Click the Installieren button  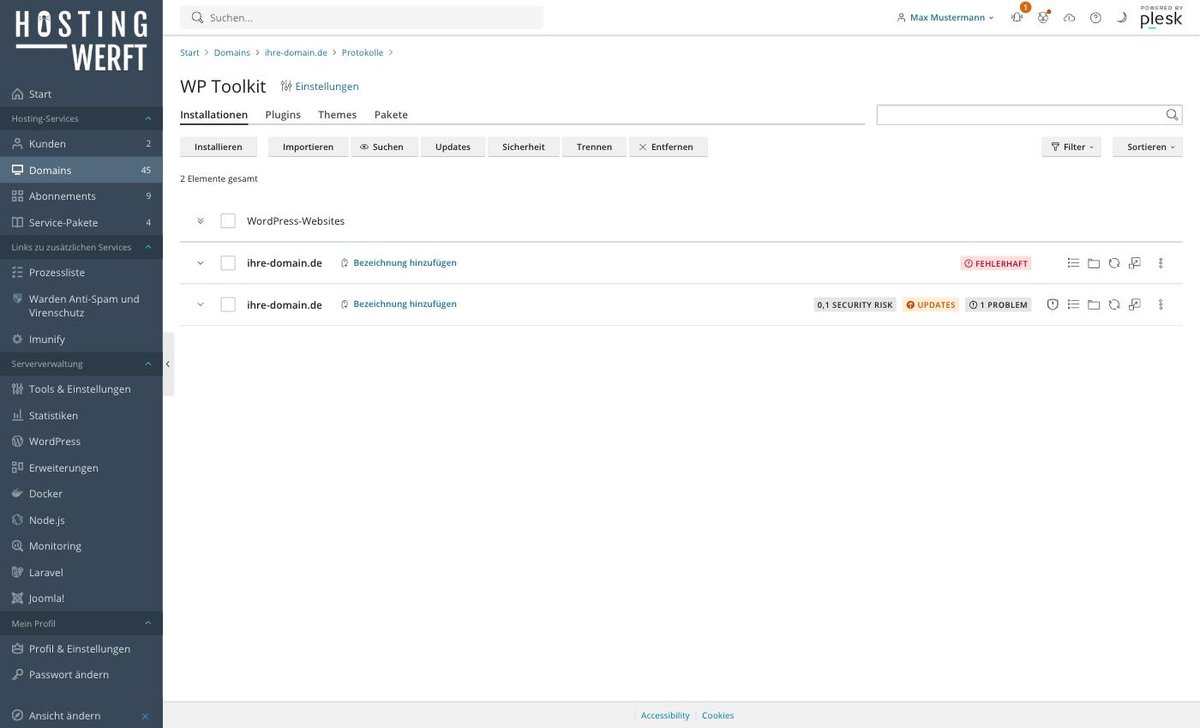pyautogui.click(x=218, y=147)
